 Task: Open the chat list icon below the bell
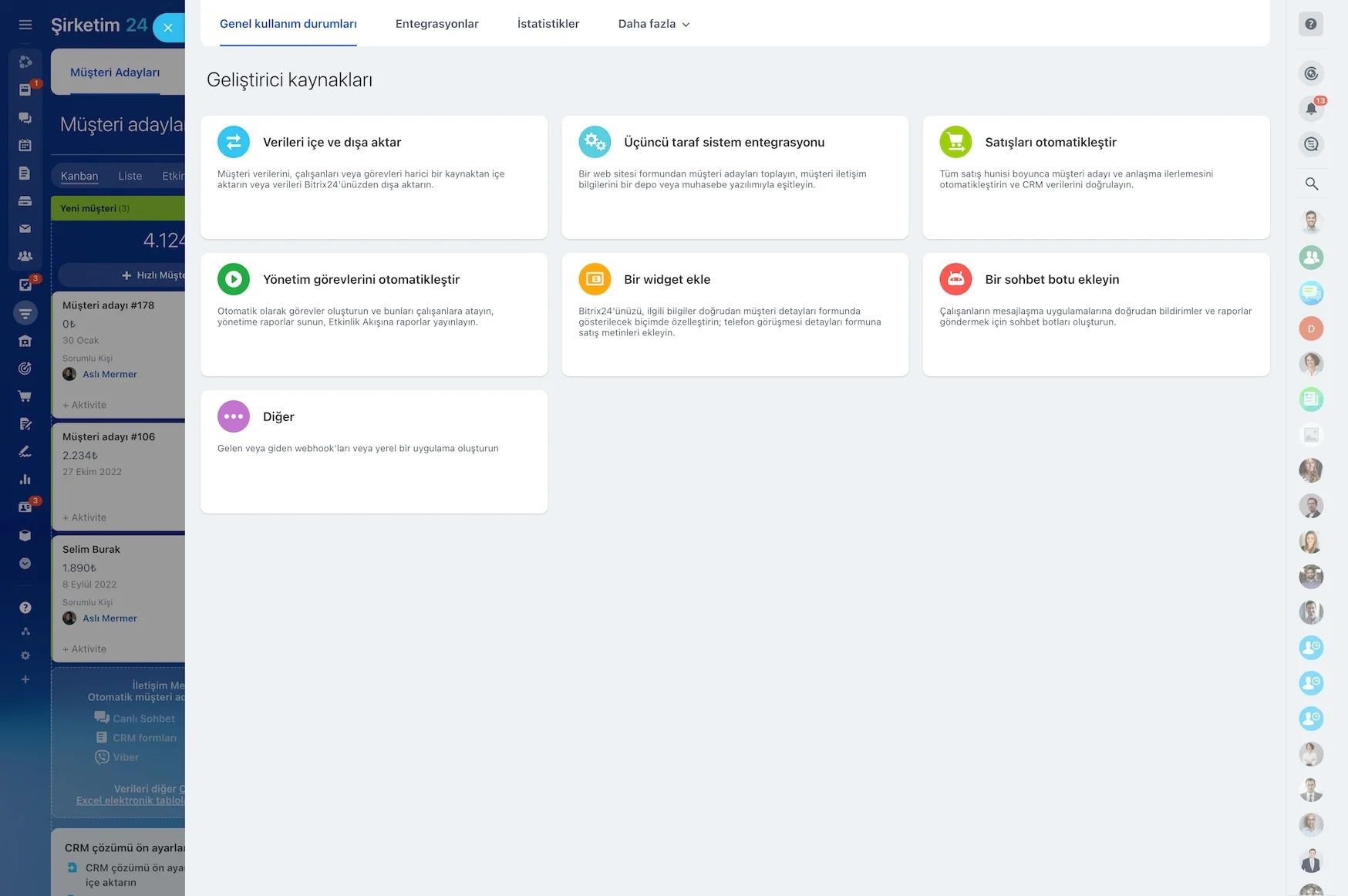(x=1311, y=144)
